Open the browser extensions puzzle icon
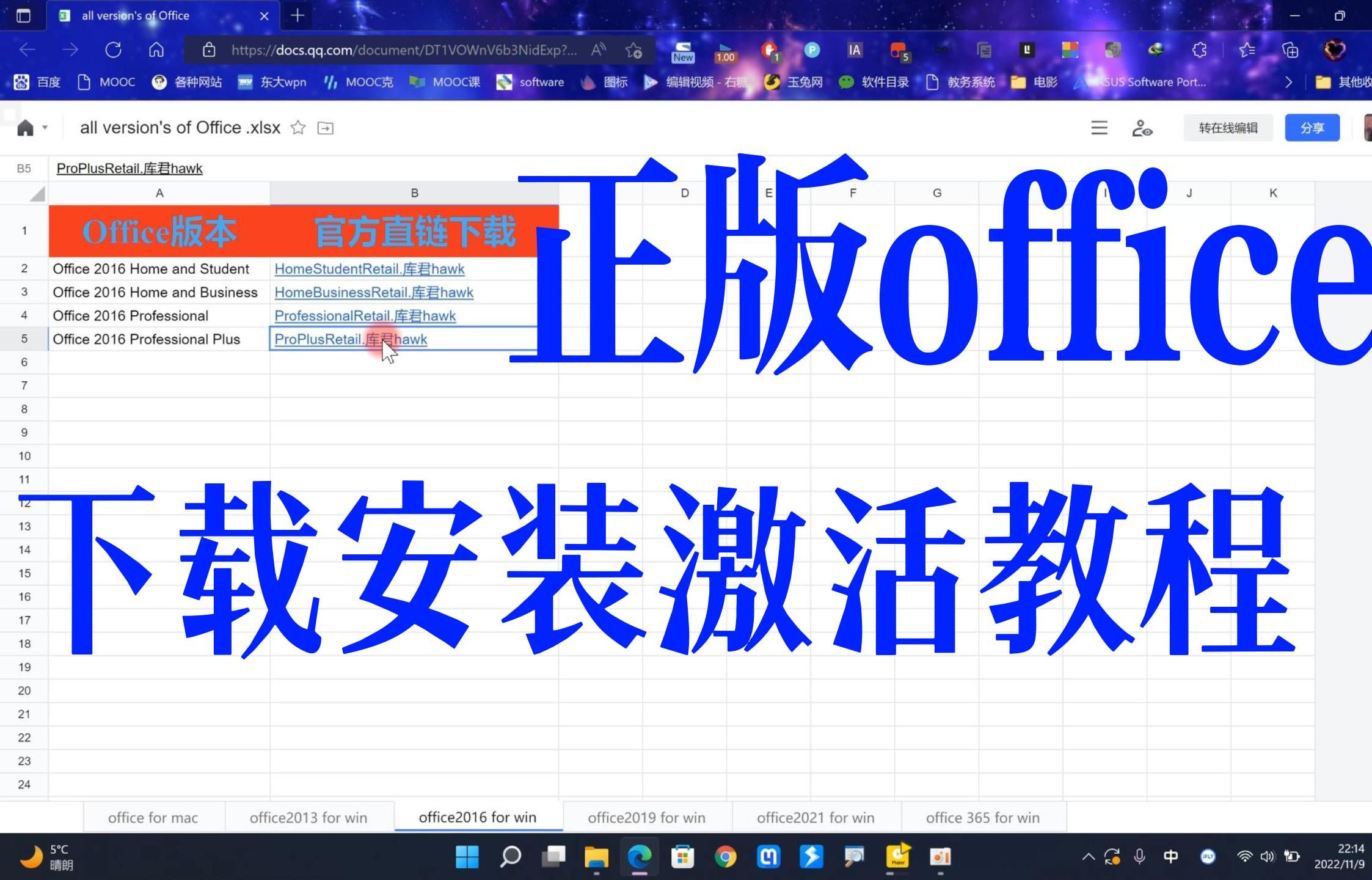Image resolution: width=1372 pixels, height=880 pixels. click(x=1199, y=50)
